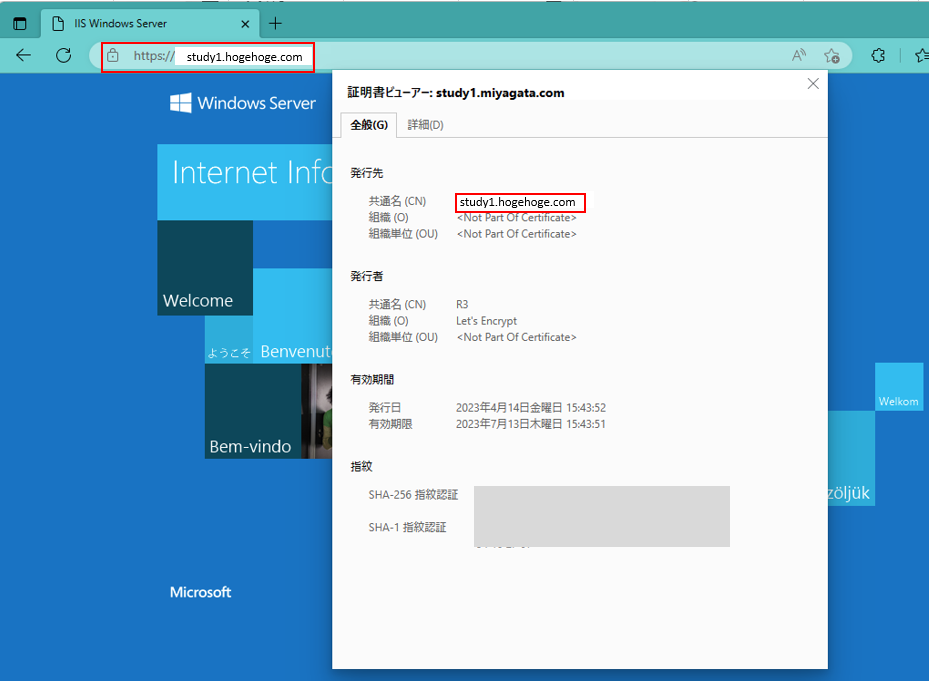Image resolution: width=929 pixels, height=681 pixels.
Task: Click the 指紋 section heading
Action: tap(361, 466)
